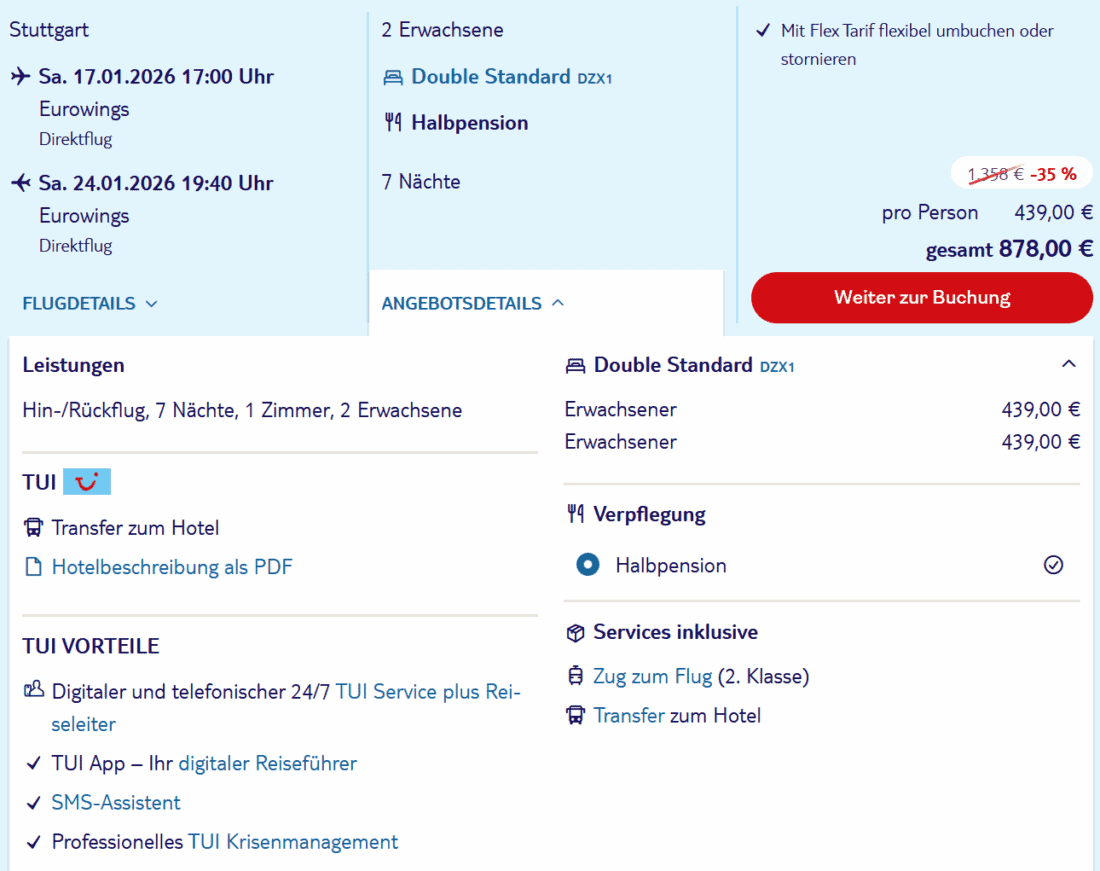The height and width of the screenshot is (871, 1100).
Task: Click the train icon beside Zug zum Flug
Action: (575, 677)
